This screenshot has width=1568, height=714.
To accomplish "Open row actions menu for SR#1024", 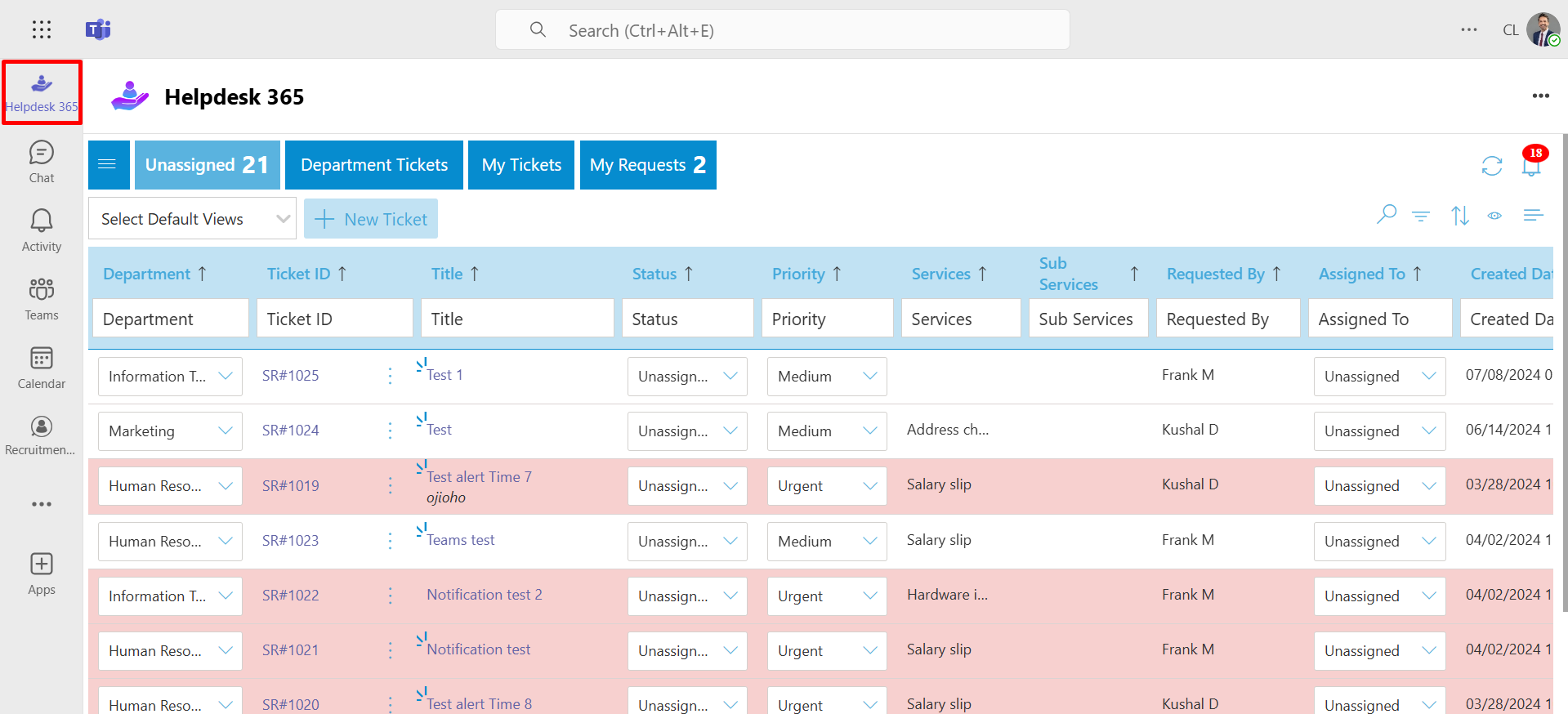I will pos(391,431).
